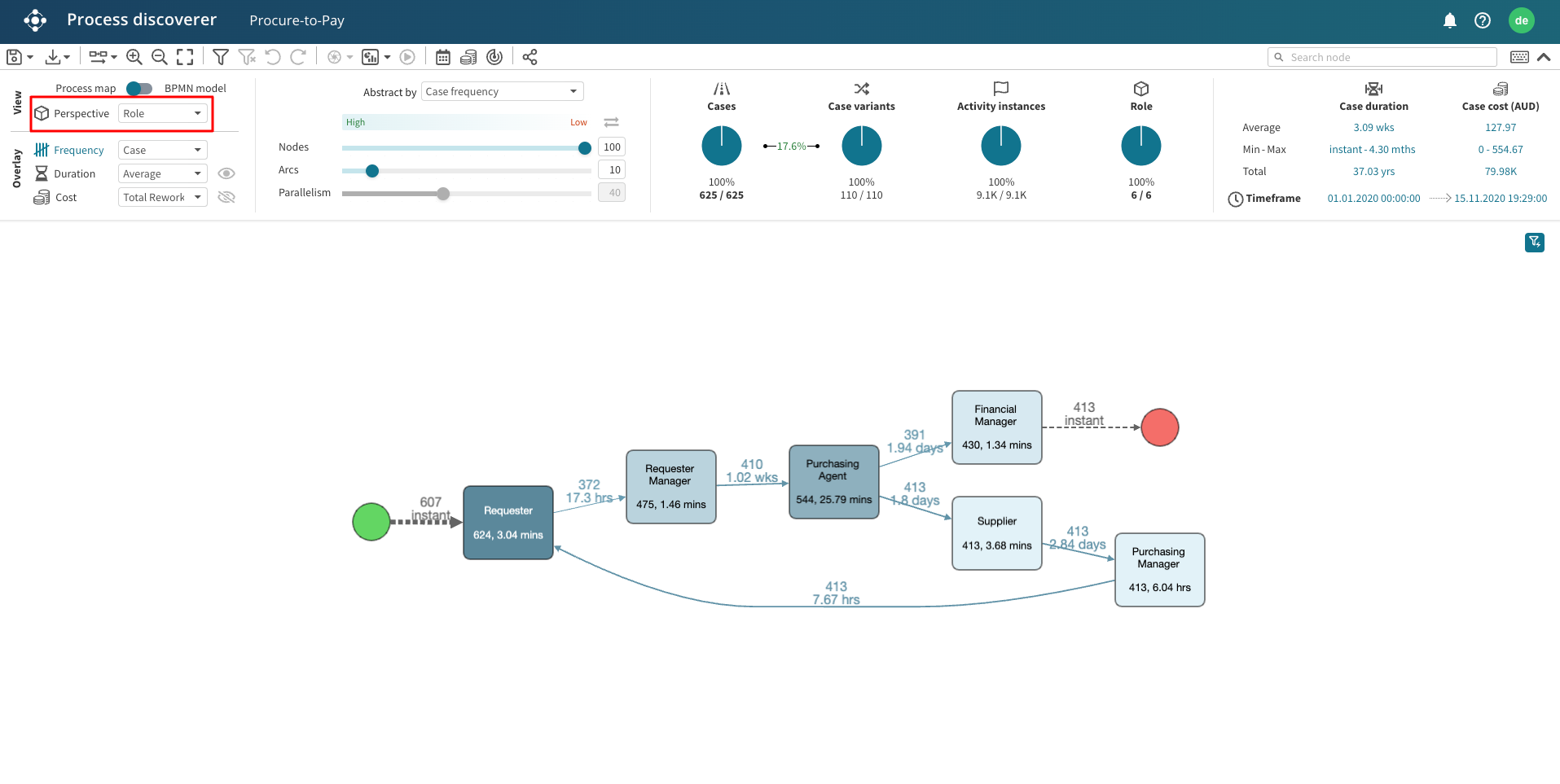Toggle Duration overlay visibility eye

click(x=226, y=173)
